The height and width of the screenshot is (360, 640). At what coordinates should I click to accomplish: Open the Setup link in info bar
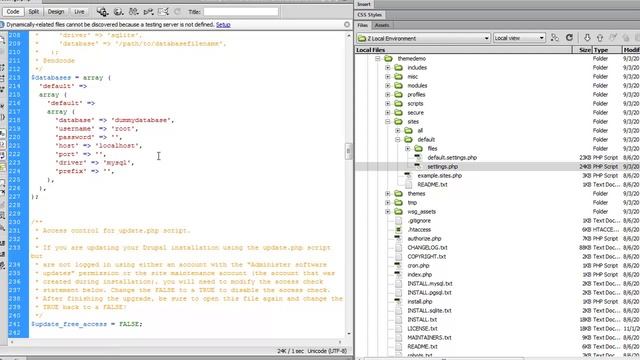(223, 25)
